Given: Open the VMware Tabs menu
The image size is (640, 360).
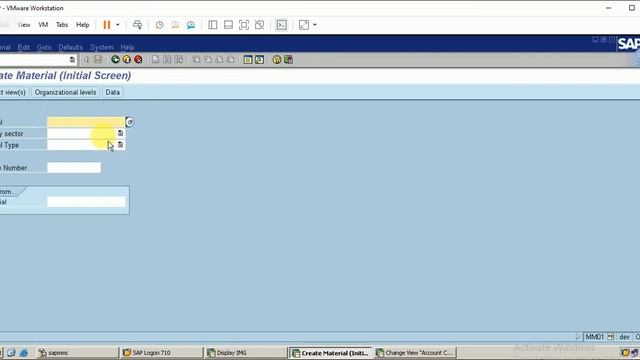Looking at the screenshot, I should click(x=62, y=25).
